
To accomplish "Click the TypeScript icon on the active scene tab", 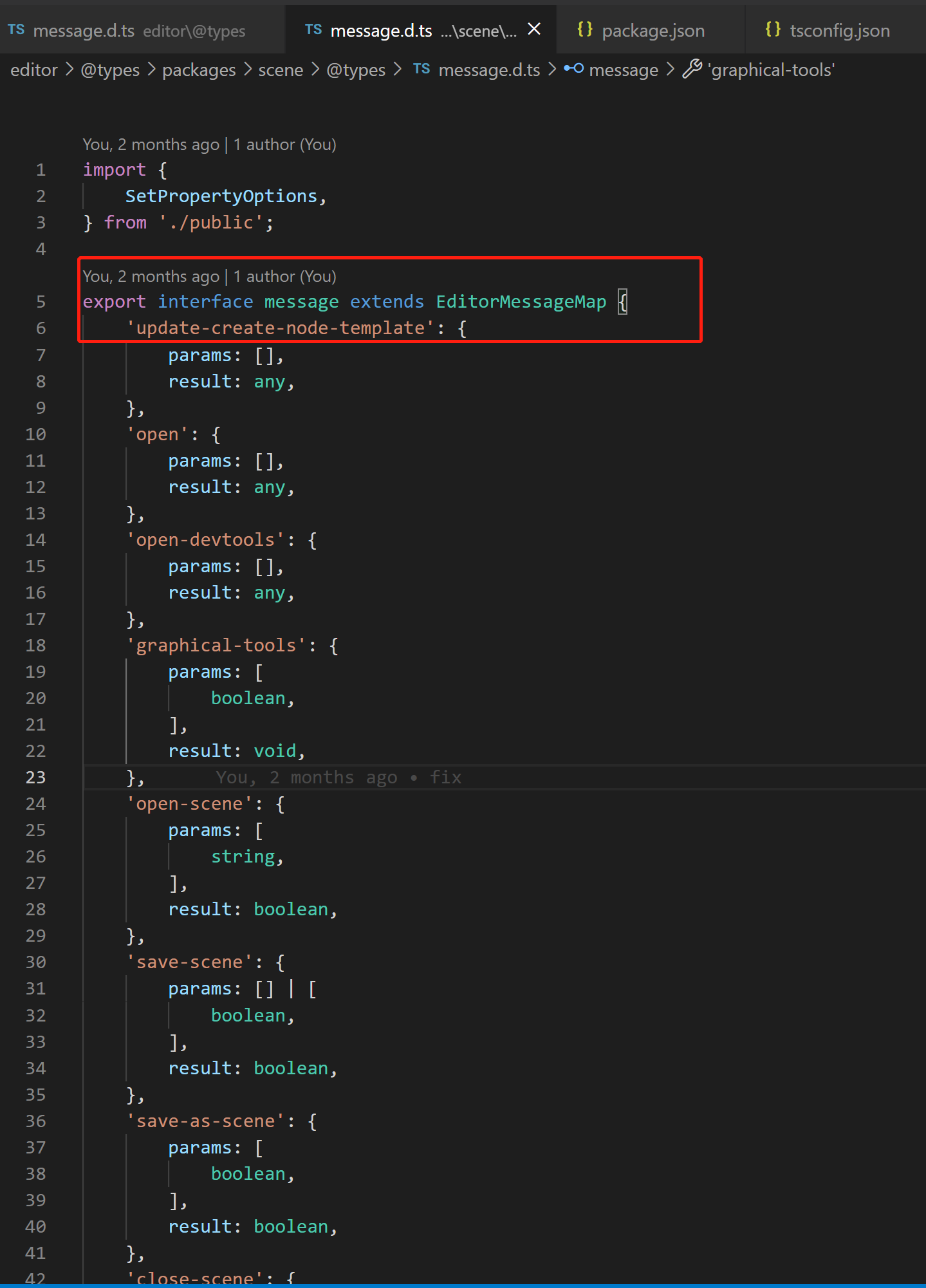I will tap(313, 30).
